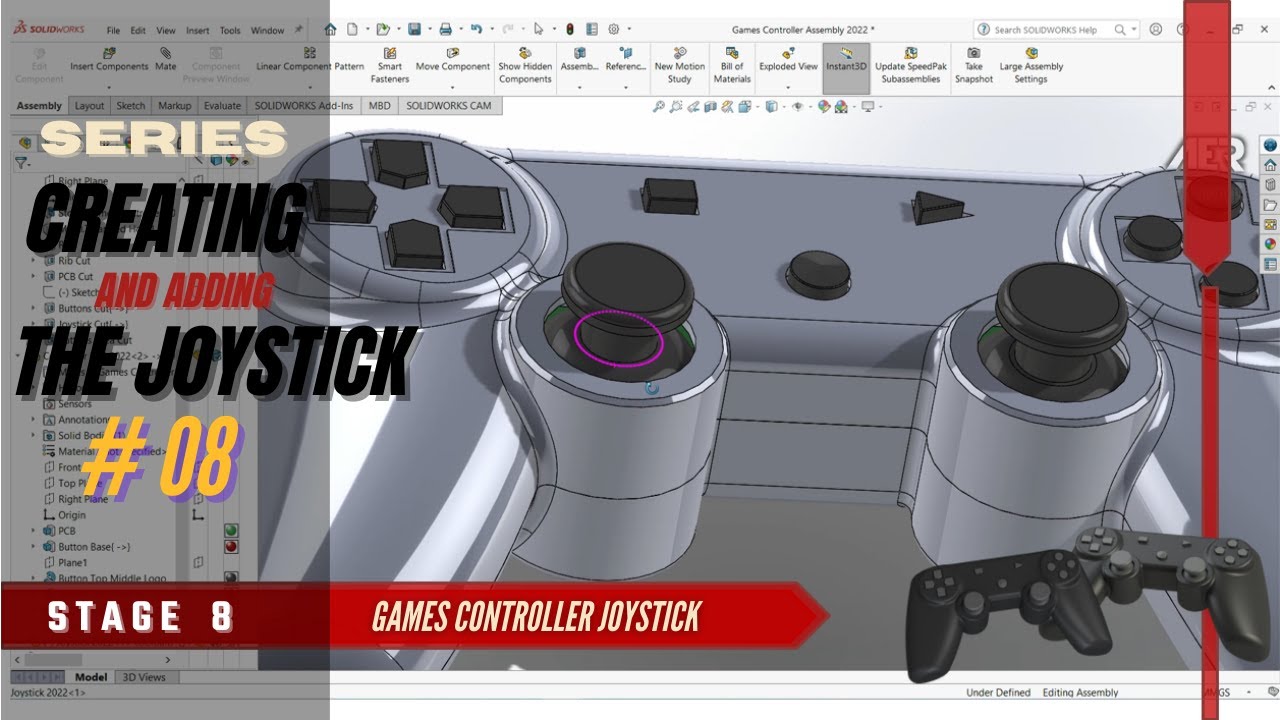Switch to the Evaluate tab
Viewport: 1280px width, 720px height.
tap(222, 106)
